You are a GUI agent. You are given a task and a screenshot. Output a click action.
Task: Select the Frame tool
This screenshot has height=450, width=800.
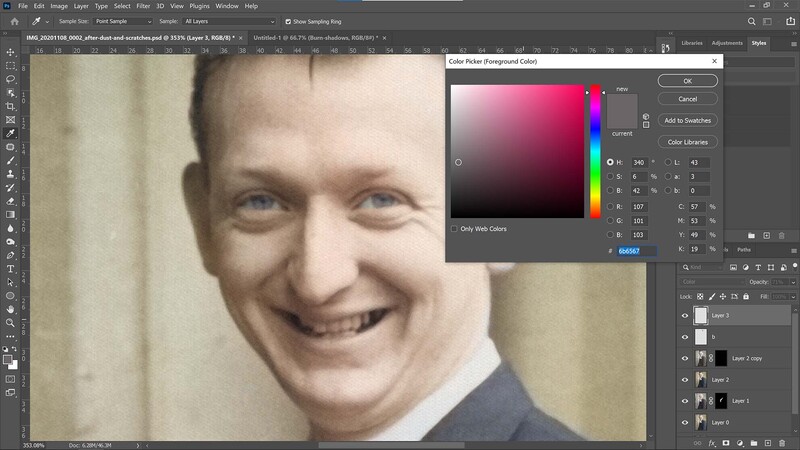coord(10,120)
